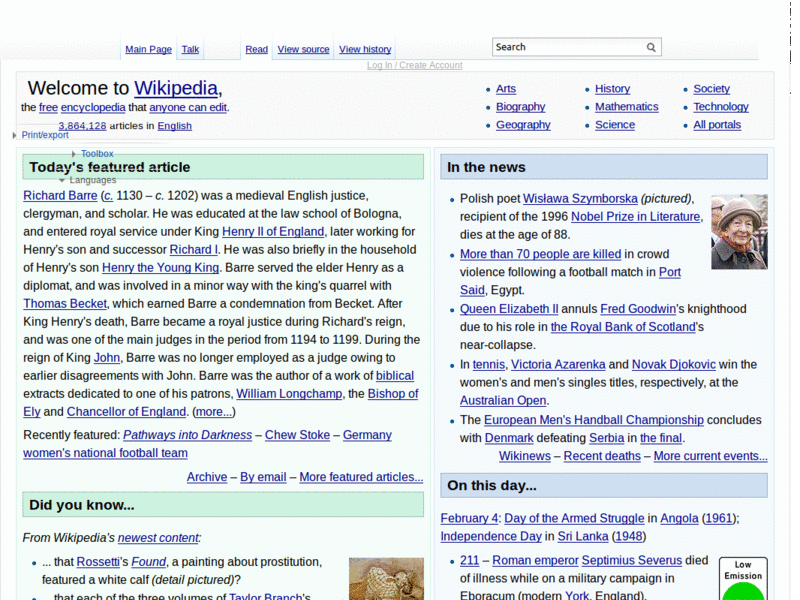Open European Men's Handball Championship link
Image resolution: width=800 pixels, height=600 pixels.
coord(594,420)
